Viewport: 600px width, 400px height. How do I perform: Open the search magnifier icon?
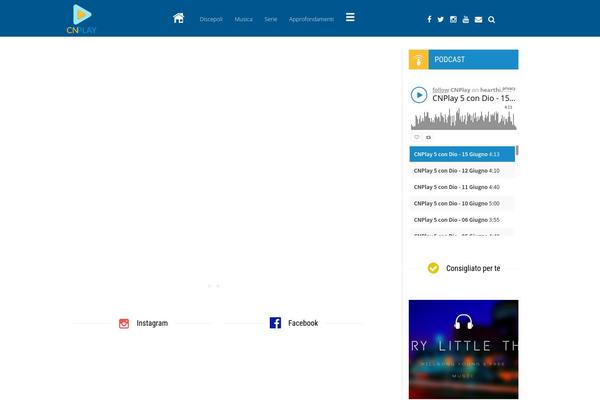click(492, 20)
